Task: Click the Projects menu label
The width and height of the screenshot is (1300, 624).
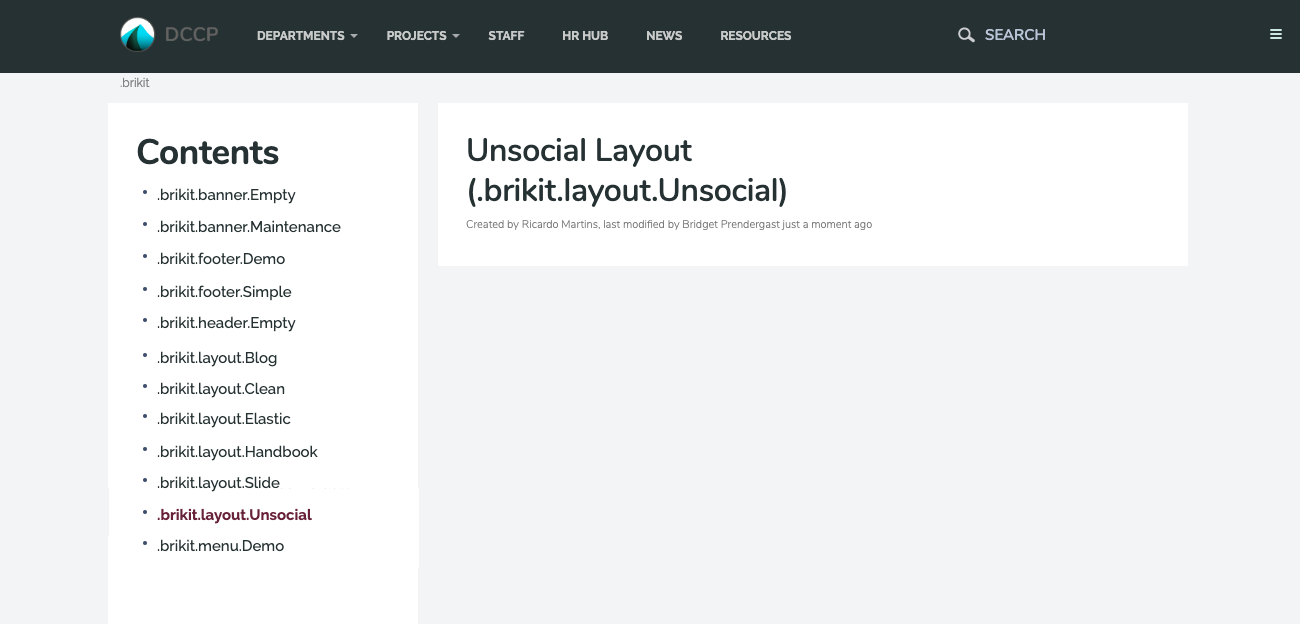Action: [416, 35]
